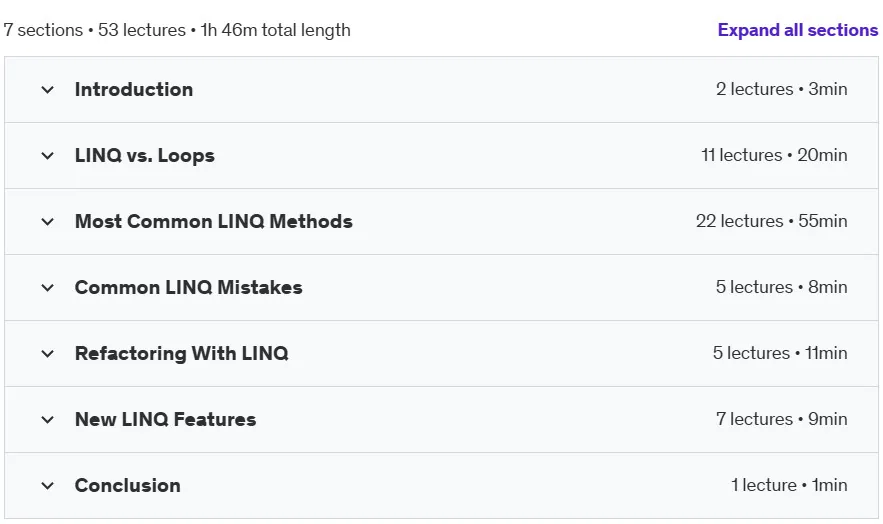Expand the Introduction section chevron
The width and height of the screenshot is (883, 524).
tap(48, 89)
